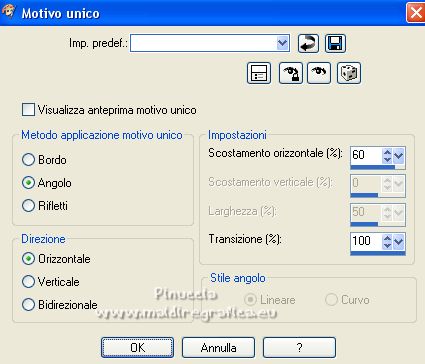Choose Bidirezionale direction
The height and width of the screenshot is (364, 425).
click(28, 305)
